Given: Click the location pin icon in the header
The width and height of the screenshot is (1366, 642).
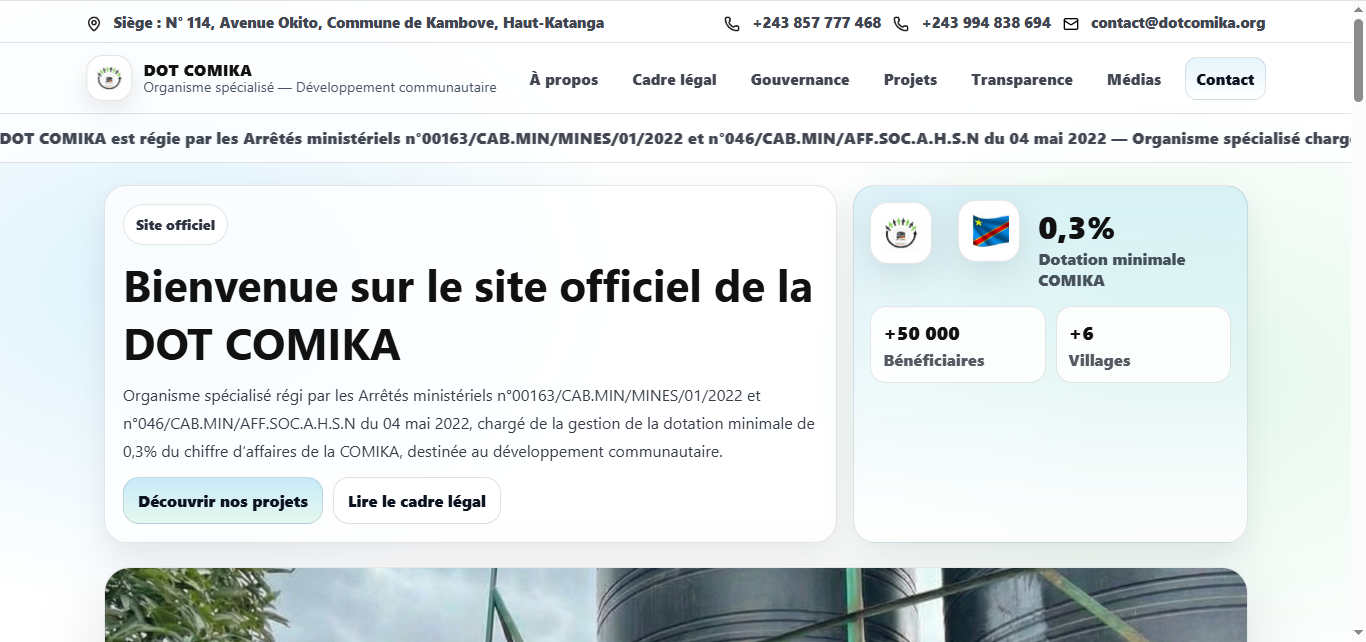Looking at the screenshot, I should coord(95,22).
